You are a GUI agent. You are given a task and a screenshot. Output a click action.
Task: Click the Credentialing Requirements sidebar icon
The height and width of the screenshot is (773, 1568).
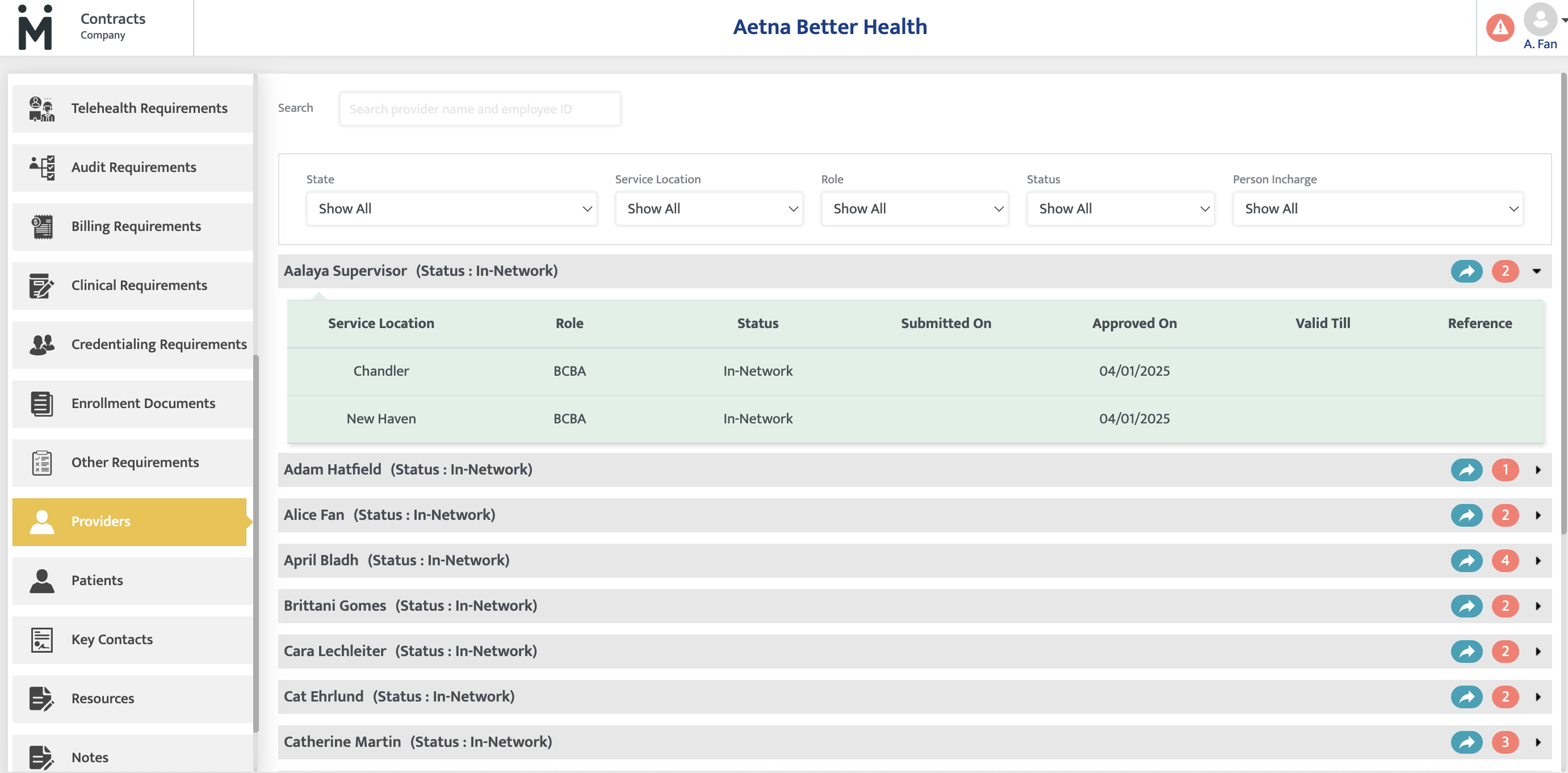point(41,345)
